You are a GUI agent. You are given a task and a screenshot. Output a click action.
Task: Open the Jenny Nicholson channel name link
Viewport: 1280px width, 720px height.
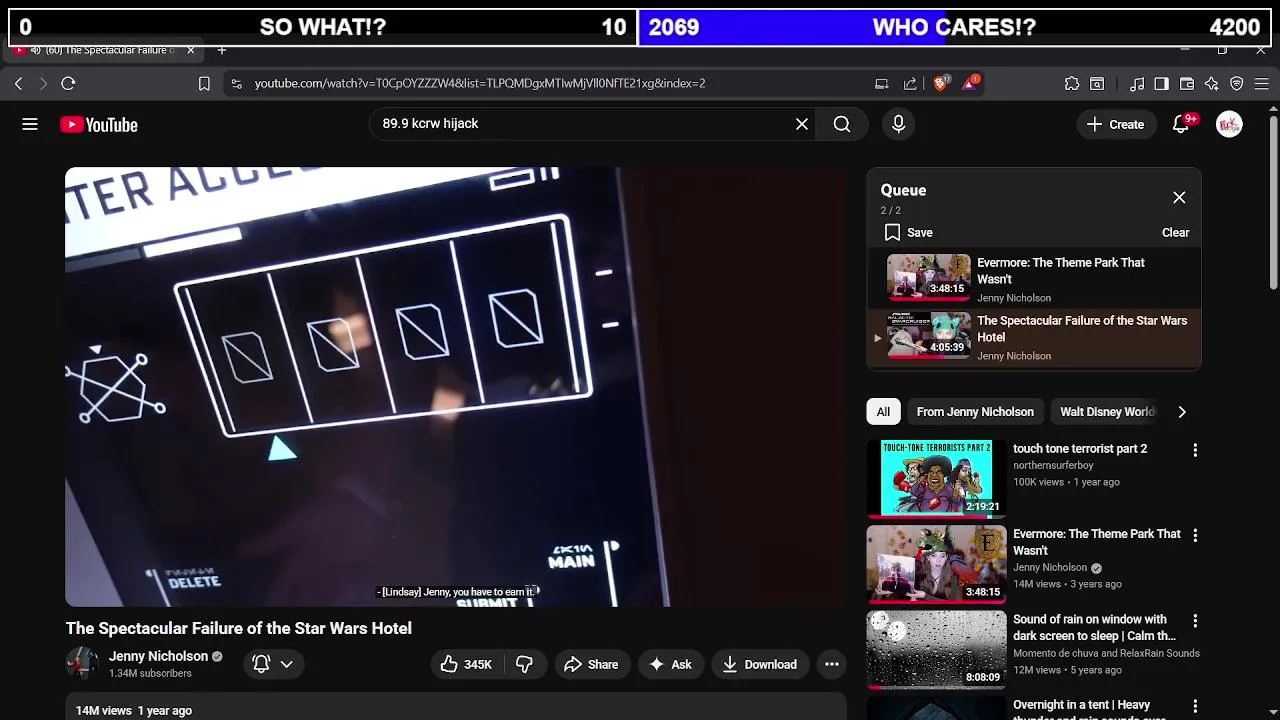158,656
